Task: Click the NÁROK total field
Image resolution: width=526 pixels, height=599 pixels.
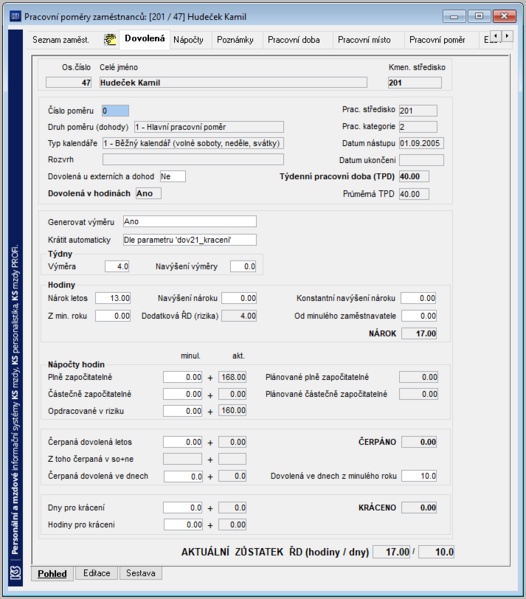Action: coord(419,333)
